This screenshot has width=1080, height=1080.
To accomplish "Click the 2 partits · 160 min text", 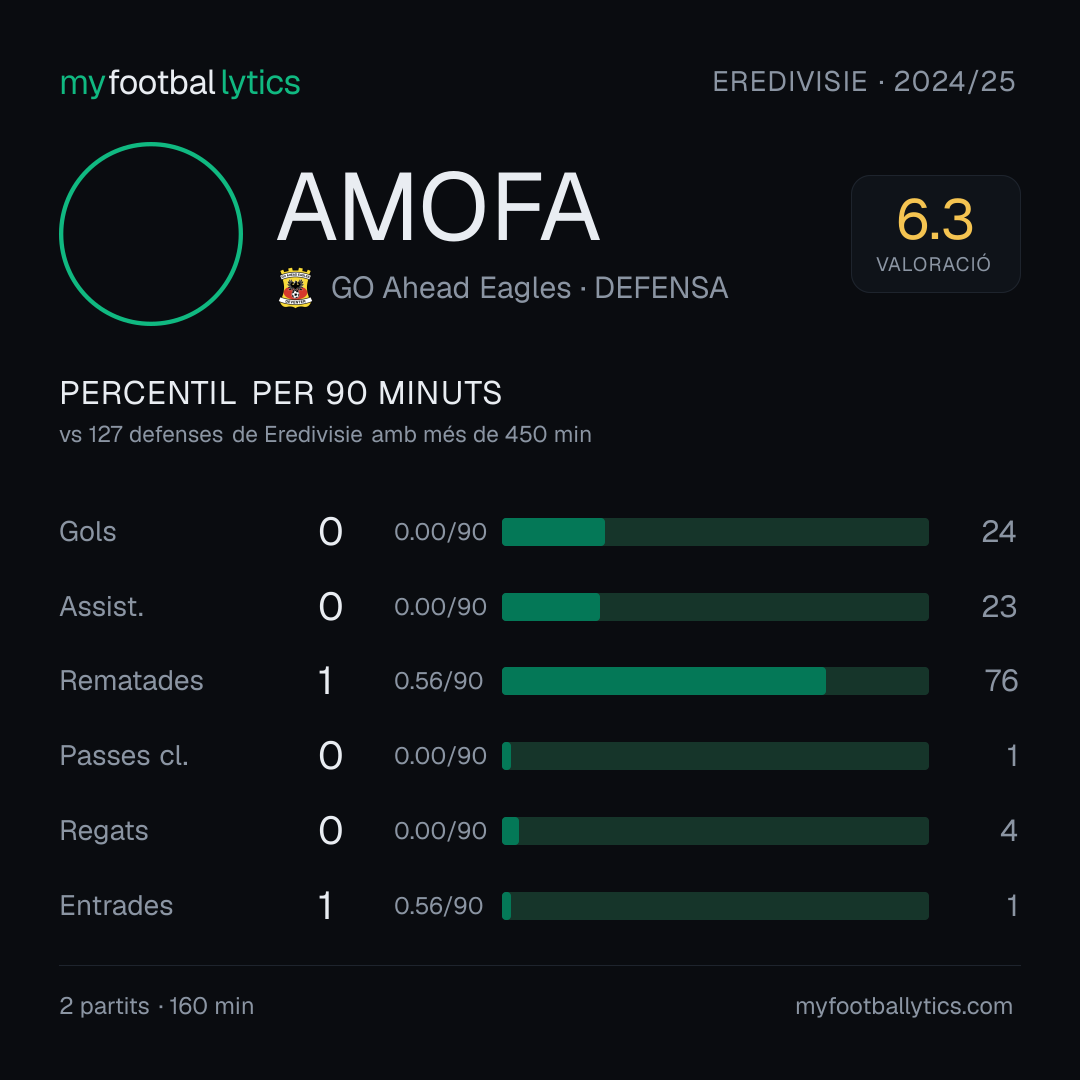I will pos(156,1006).
